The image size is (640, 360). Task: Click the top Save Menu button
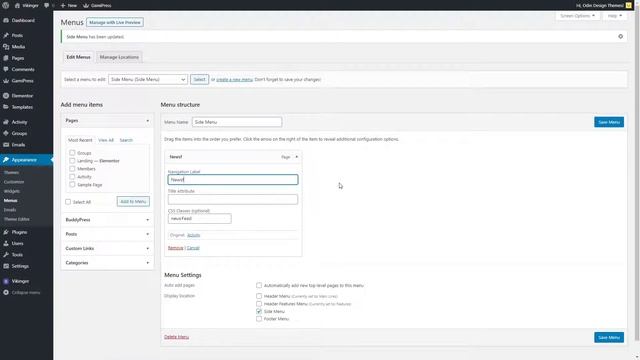coord(609,122)
